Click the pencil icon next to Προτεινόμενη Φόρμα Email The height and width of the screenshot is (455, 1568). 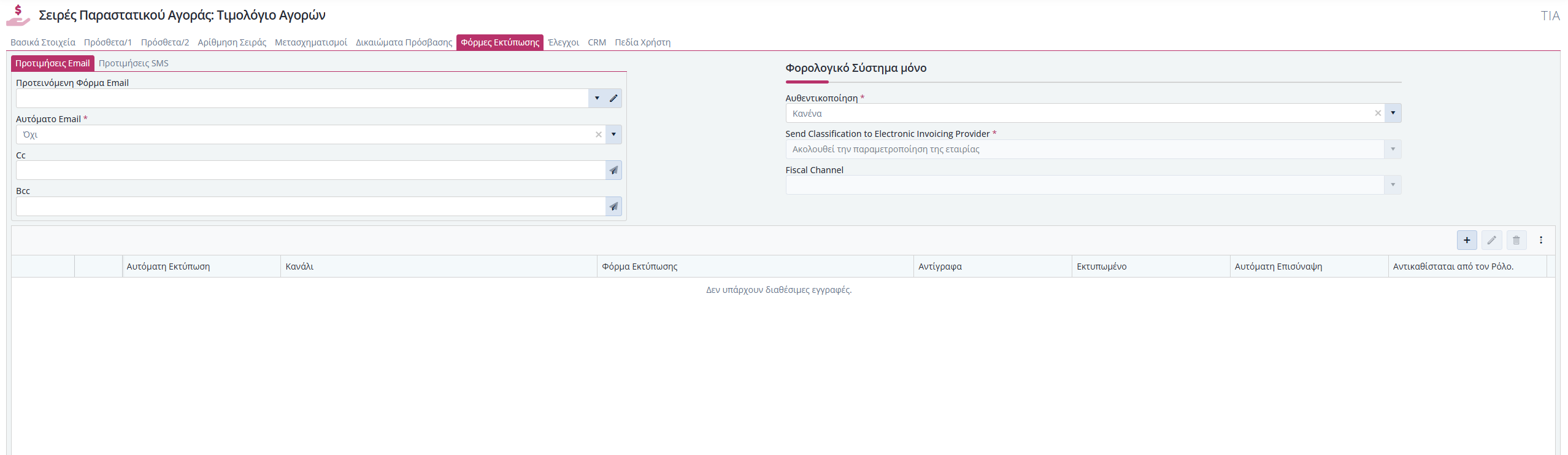click(x=613, y=98)
